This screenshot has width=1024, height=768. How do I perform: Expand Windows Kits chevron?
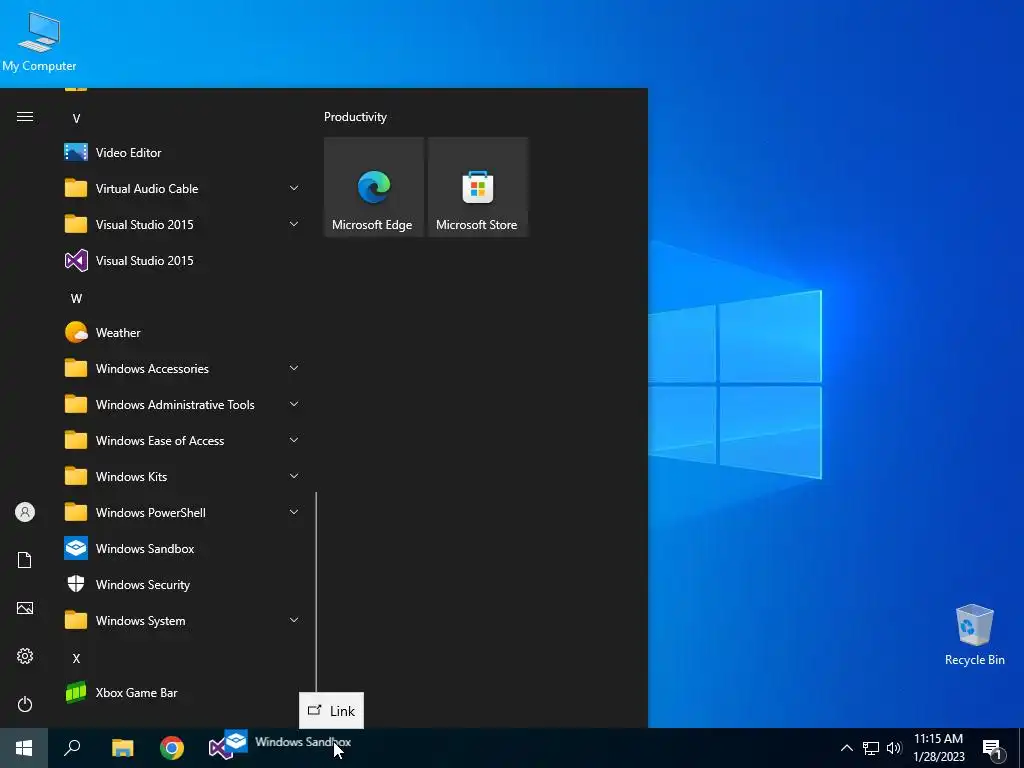tap(294, 476)
